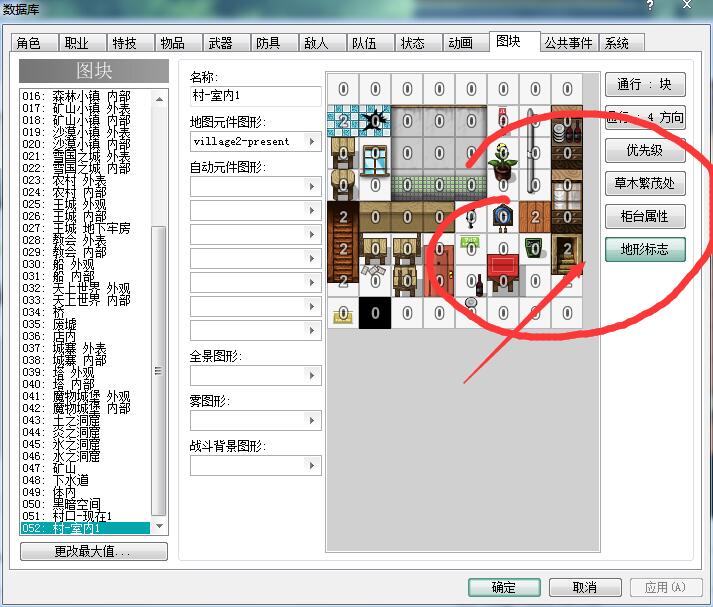
Task: Click the list scroll up arrow
Action: (159, 99)
